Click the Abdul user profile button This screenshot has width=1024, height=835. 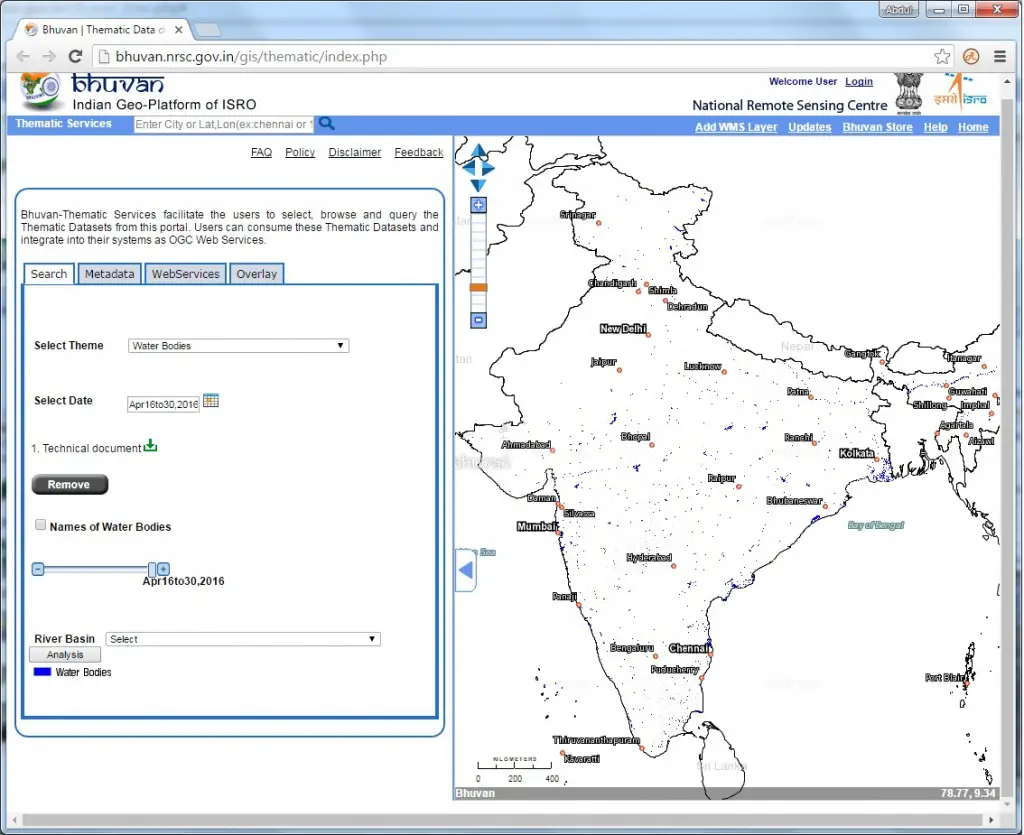tap(899, 9)
